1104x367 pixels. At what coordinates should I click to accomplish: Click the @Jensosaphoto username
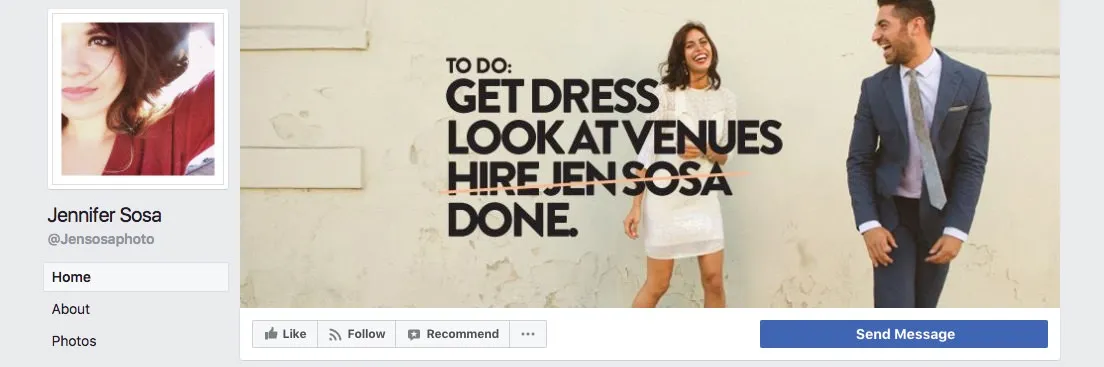click(x=101, y=240)
